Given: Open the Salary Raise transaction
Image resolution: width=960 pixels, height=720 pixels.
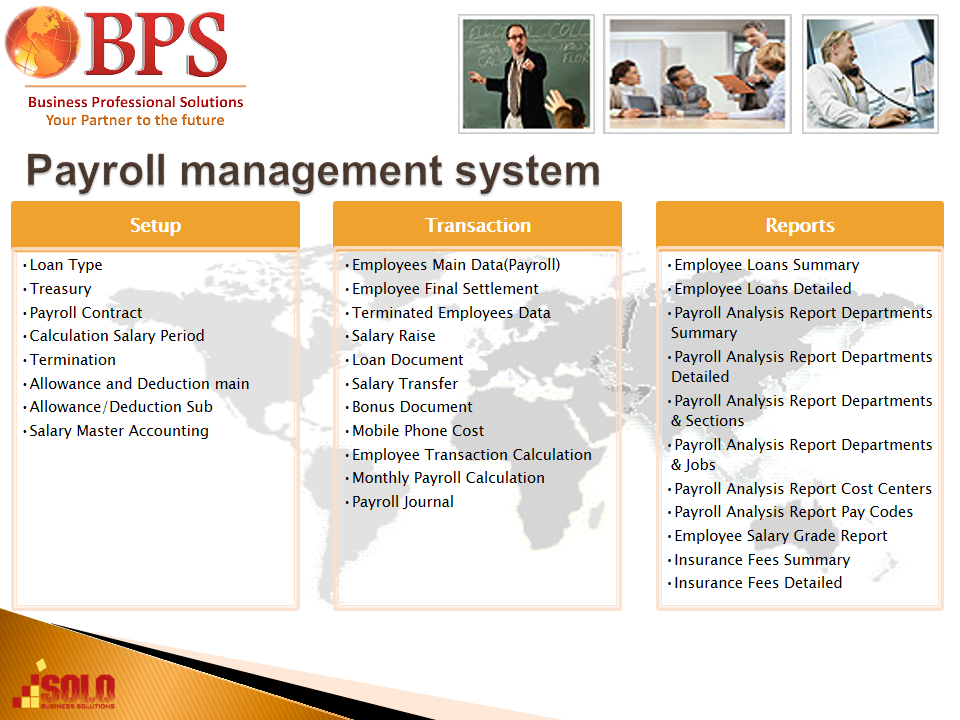Looking at the screenshot, I should (x=394, y=336).
